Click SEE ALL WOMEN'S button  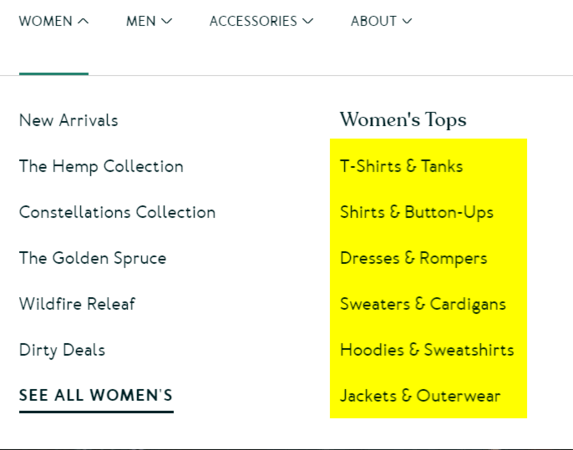(x=96, y=396)
